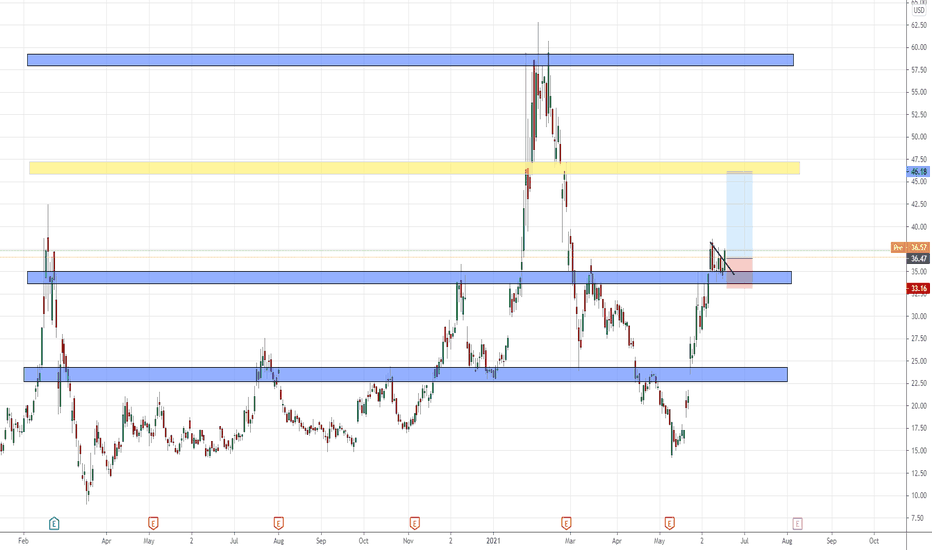Screen dimensions: 932x550
Task: Click the 40.00 price axis label
Action: click(x=918, y=227)
